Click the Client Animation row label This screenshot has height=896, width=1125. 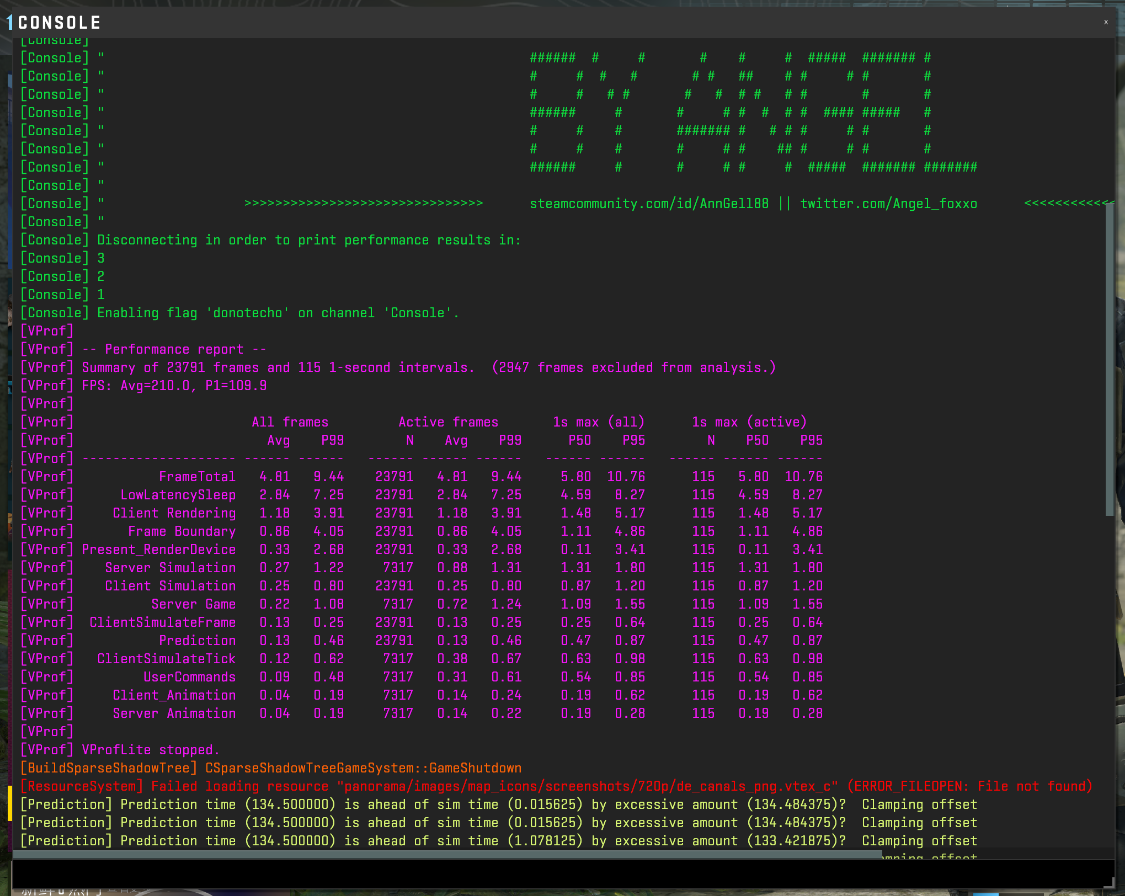(174, 695)
